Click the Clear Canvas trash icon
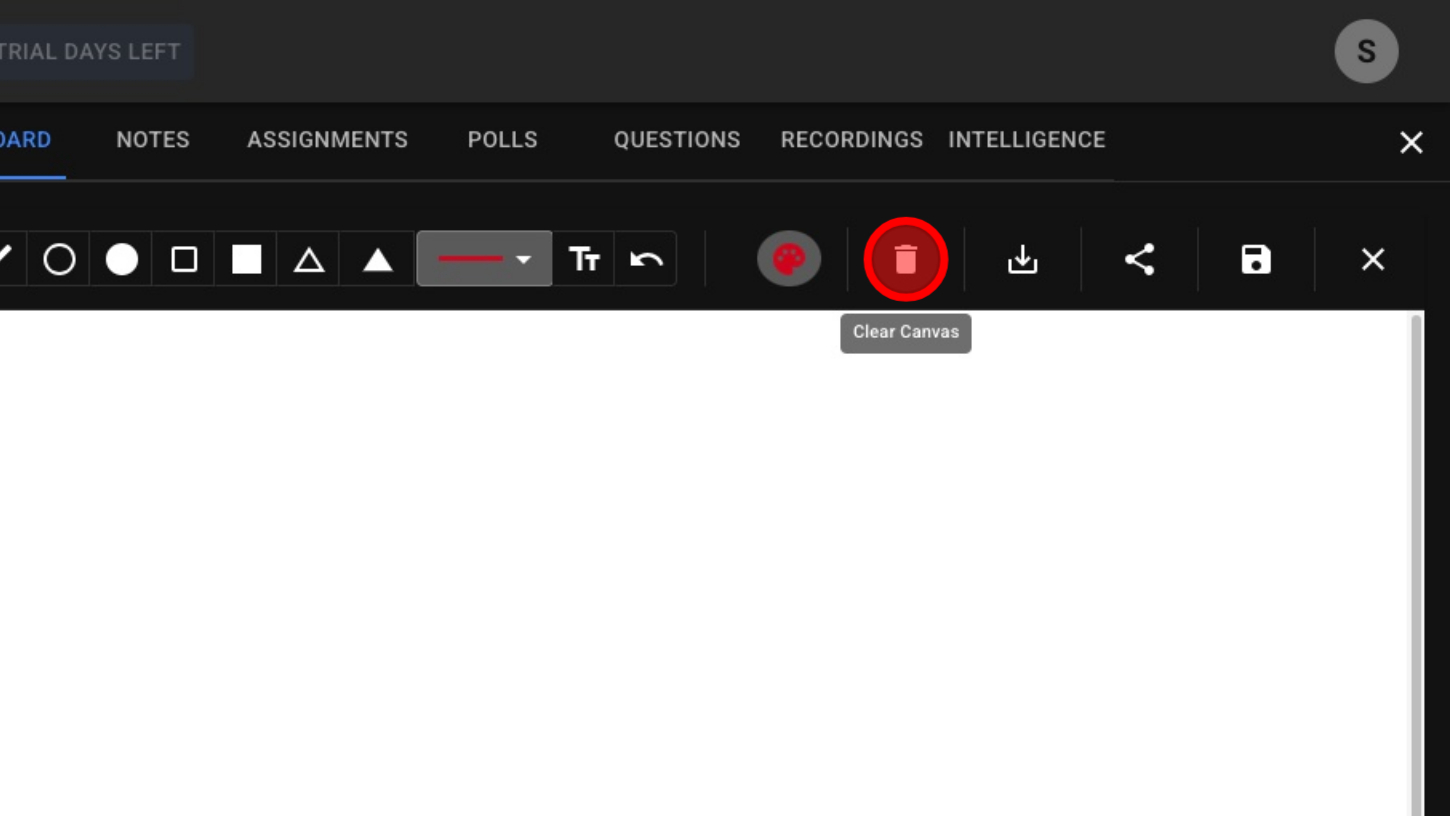The width and height of the screenshot is (1450, 816). [x=905, y=260]
